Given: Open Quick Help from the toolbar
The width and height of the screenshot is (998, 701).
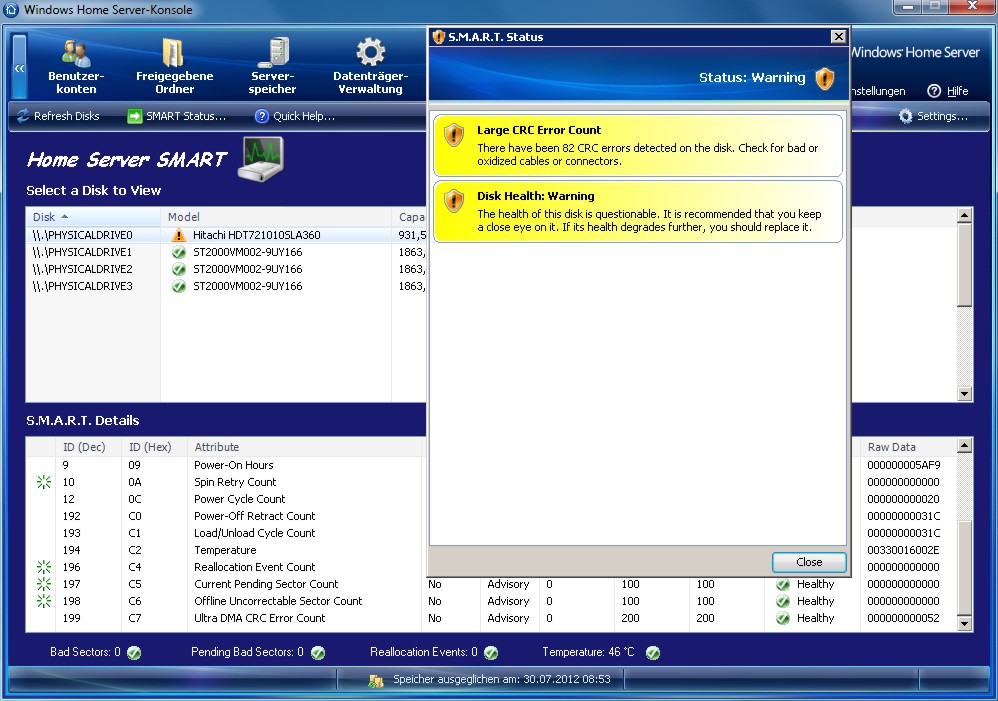Looking at the screenshot, I should (x=294, y=116).
